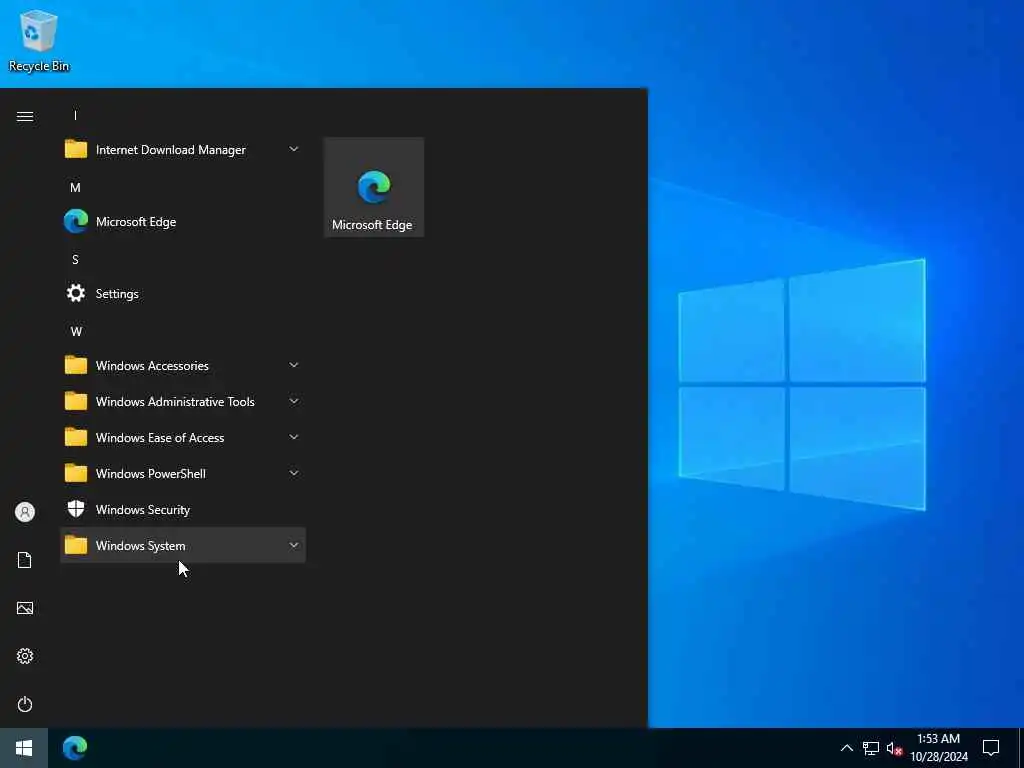
Task: Expand Windows PowerShell chevron
Action: coord(294,473)
